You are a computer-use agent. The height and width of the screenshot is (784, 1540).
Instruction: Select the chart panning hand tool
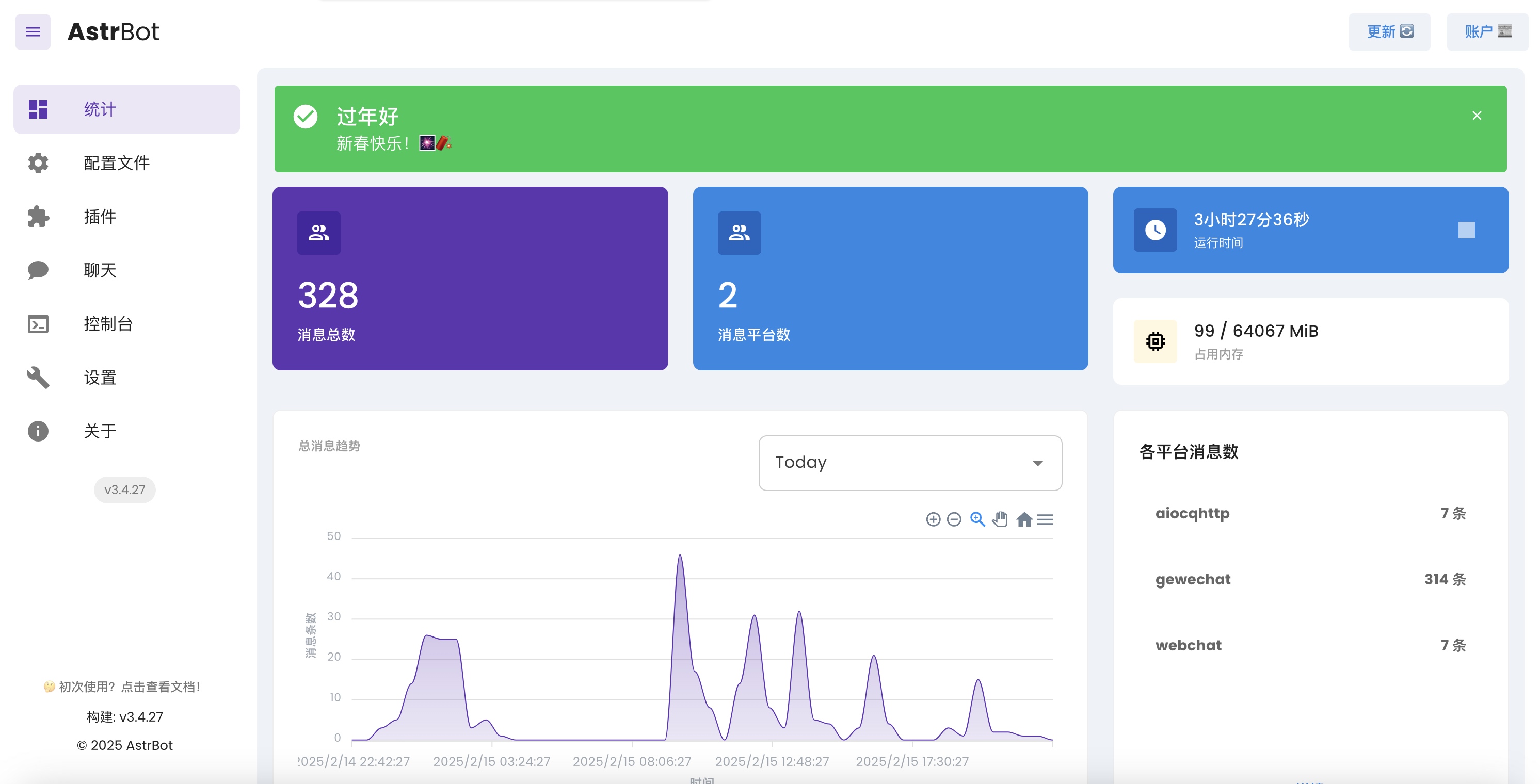point(1000,519)
